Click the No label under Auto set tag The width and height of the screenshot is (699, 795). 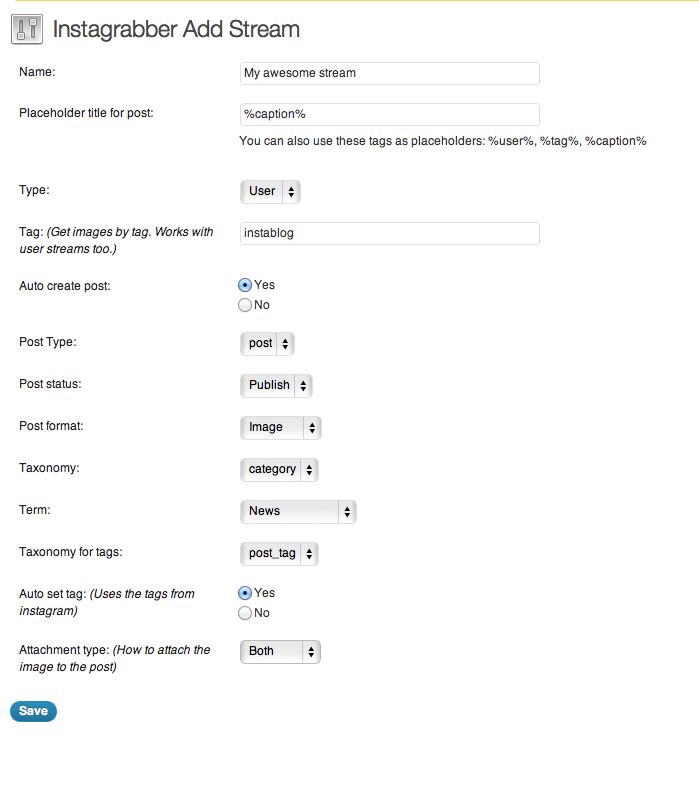[262, 612]
